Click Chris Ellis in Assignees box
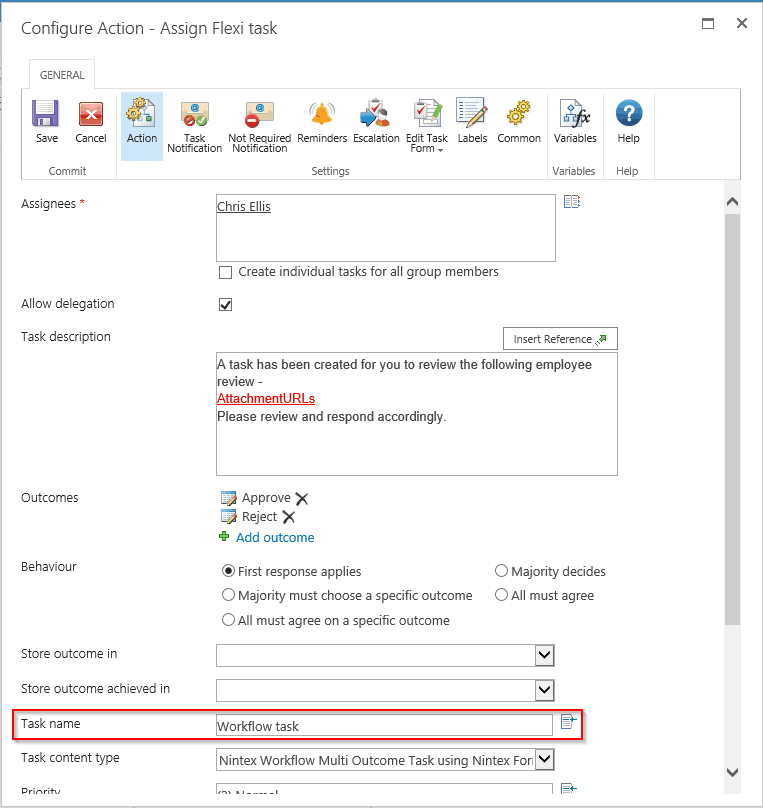Image resolution: width=763 pixels, height=808 pixels. click(244, 206)
